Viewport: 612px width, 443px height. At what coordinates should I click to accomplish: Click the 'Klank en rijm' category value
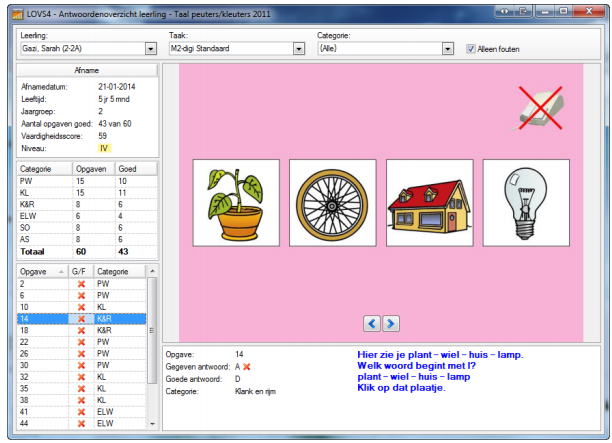(255, 391)
